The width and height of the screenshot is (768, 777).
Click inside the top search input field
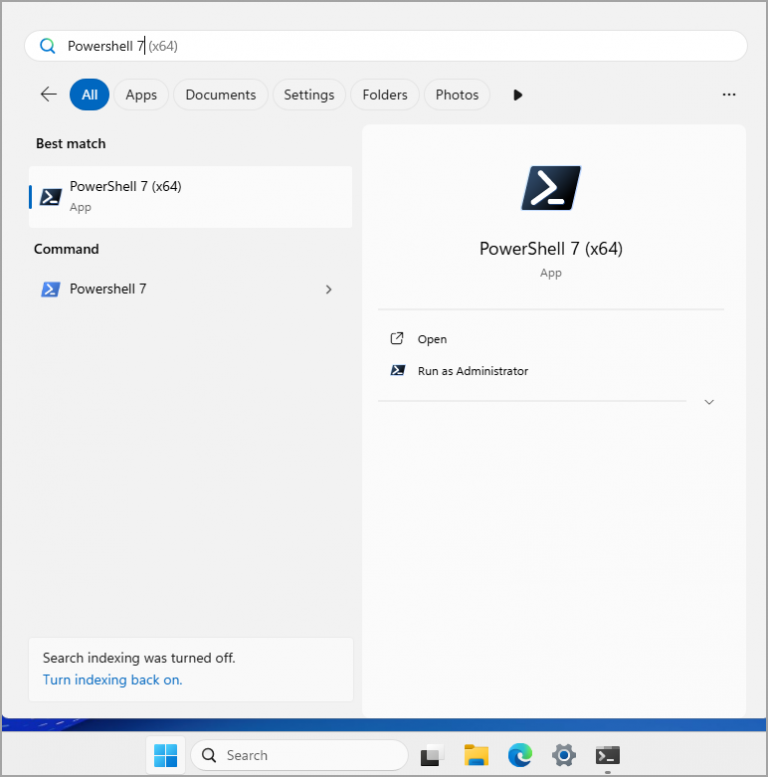click(x=386, y=46)
